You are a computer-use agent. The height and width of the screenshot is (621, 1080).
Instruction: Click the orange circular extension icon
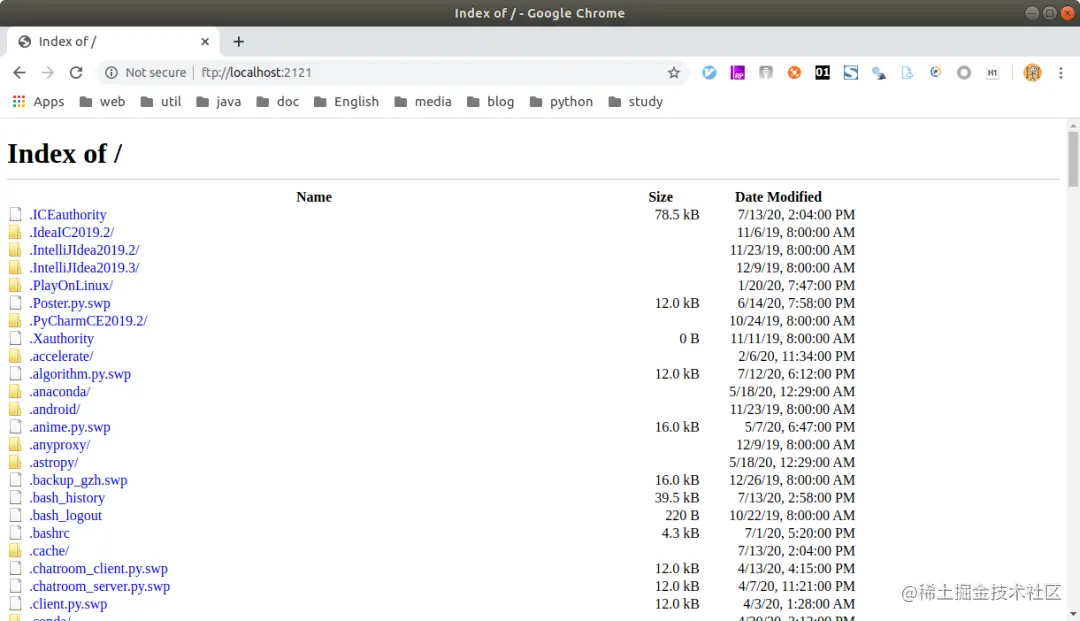794,72
